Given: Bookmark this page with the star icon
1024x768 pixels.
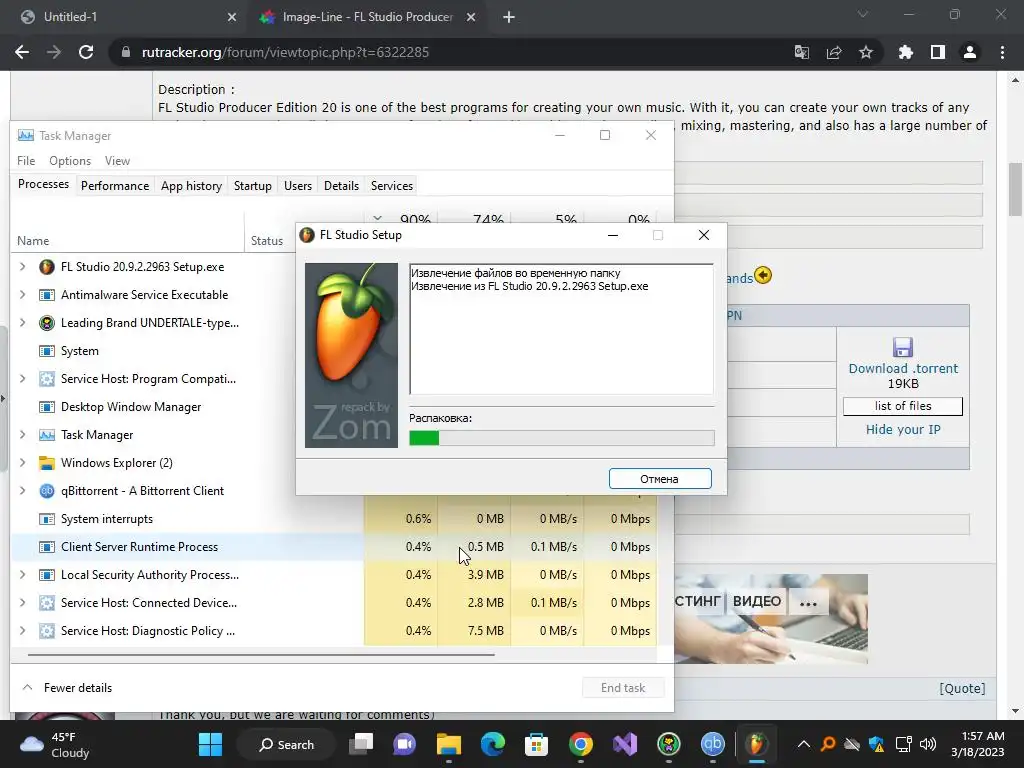Looking at the screenshot, I should pyautogui.click(x=866, y=52).
